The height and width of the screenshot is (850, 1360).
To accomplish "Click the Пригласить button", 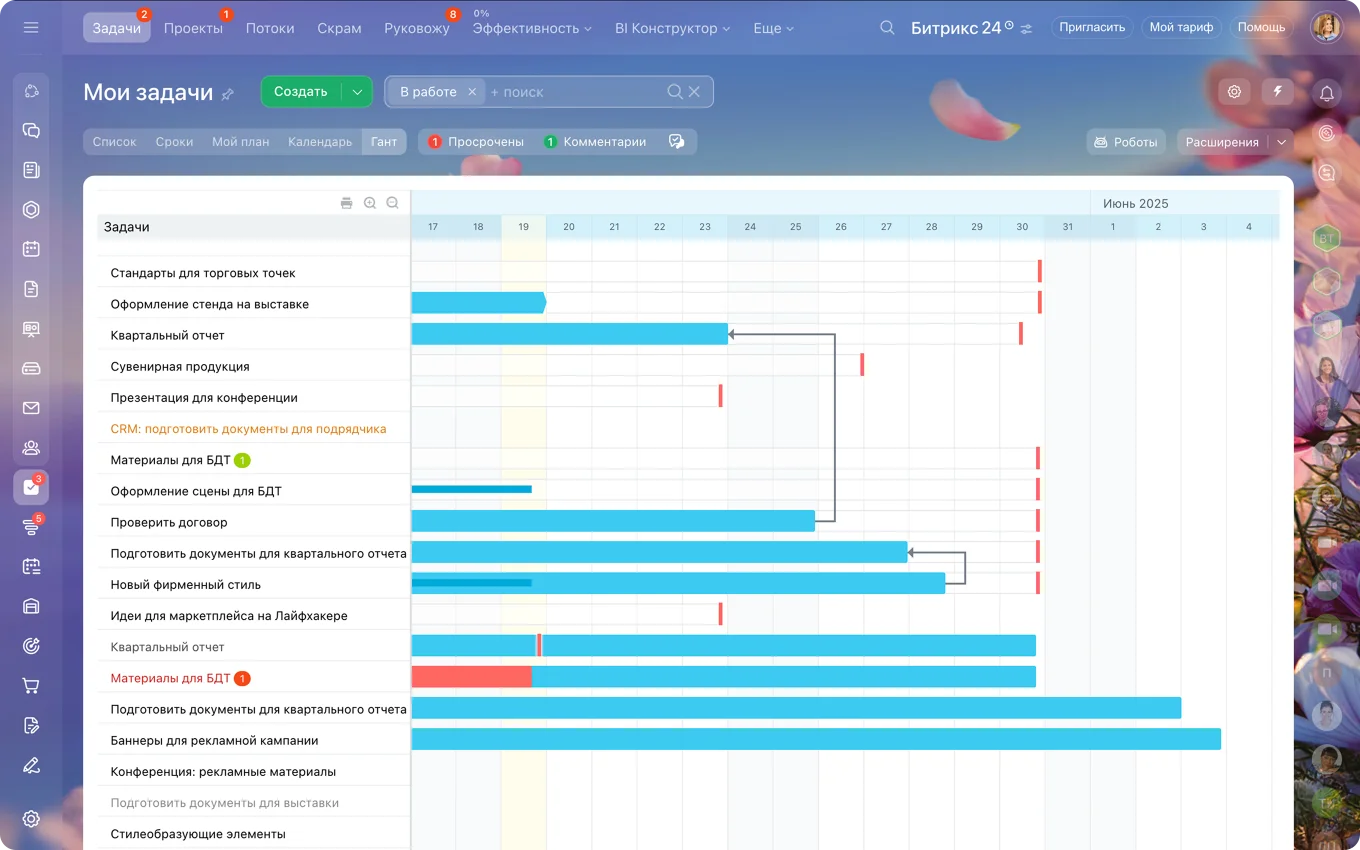I will pos(1092,27).
